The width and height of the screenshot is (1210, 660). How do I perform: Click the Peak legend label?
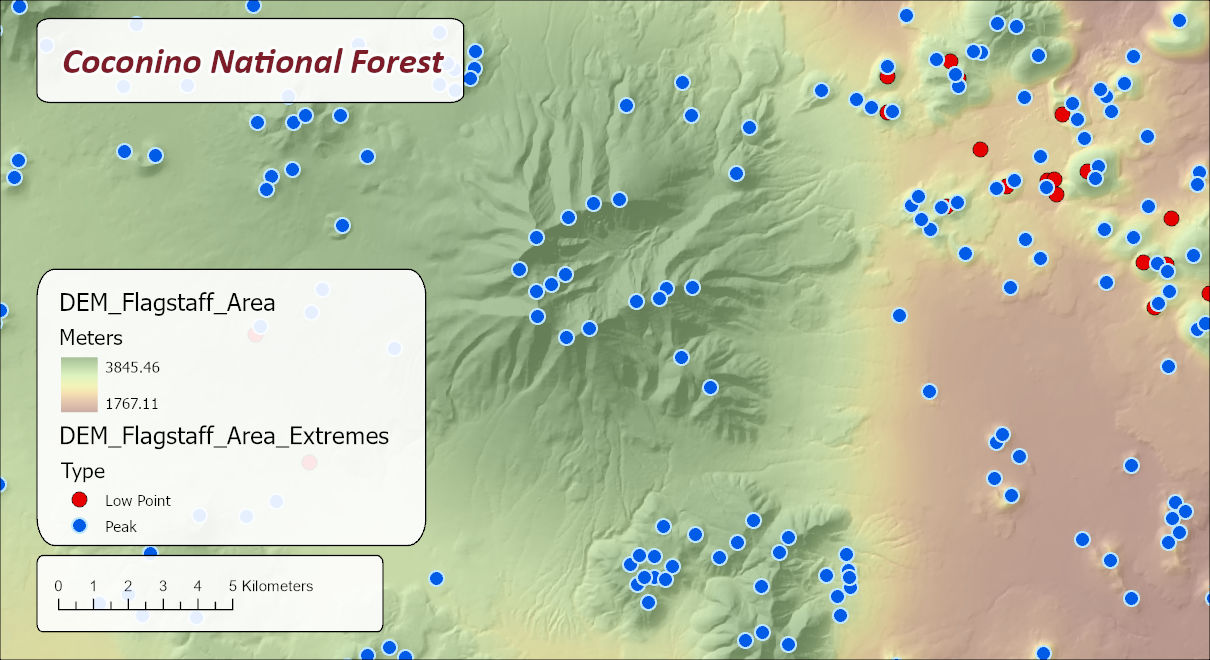121,526
